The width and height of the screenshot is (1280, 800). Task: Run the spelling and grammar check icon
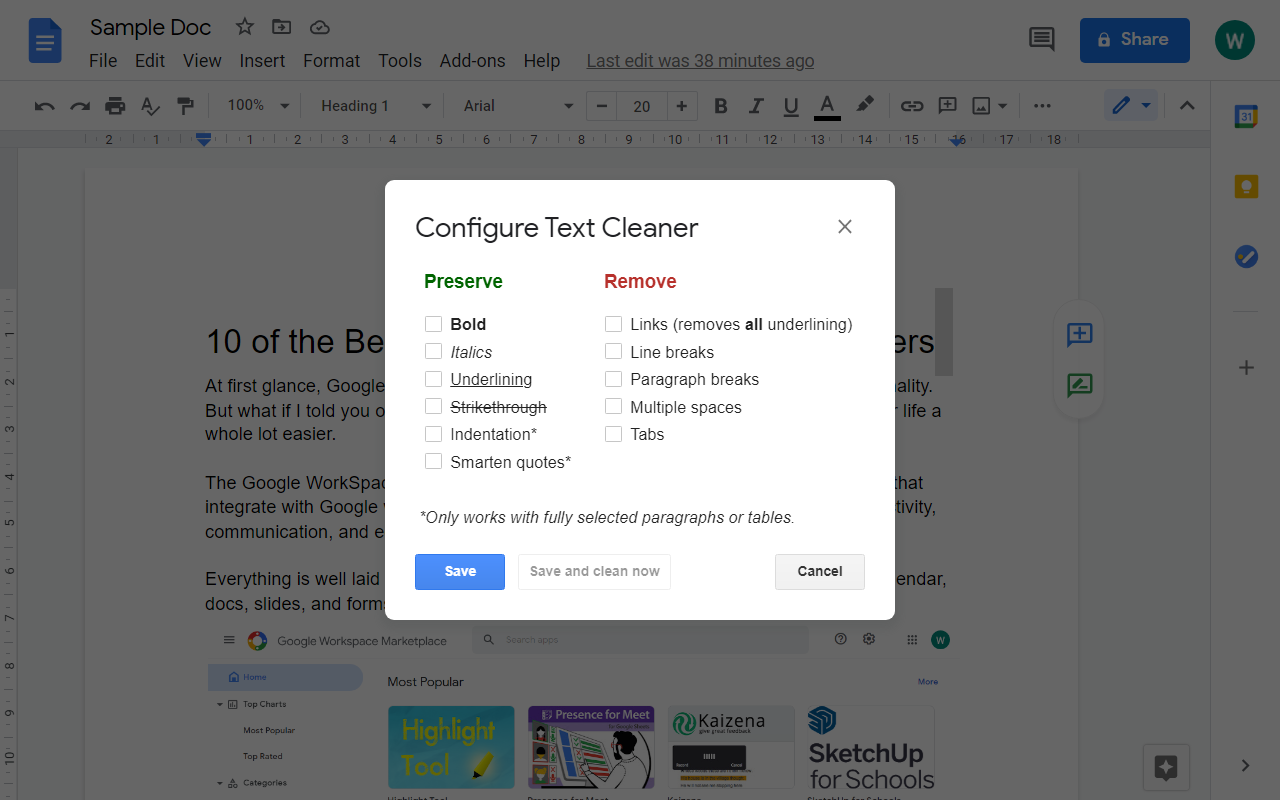click(150, 106)
